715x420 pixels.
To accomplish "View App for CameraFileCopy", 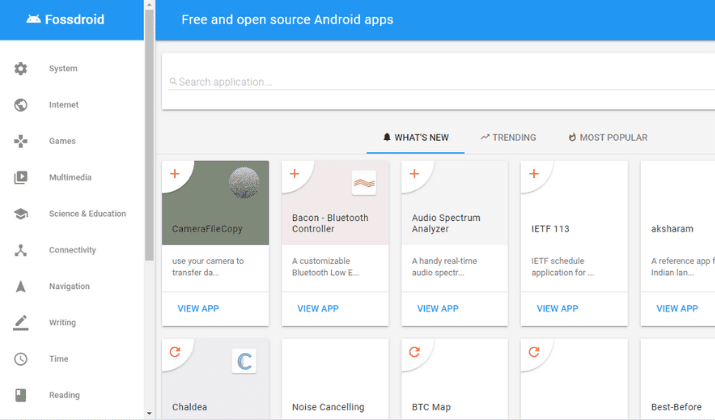I will 198,309.
